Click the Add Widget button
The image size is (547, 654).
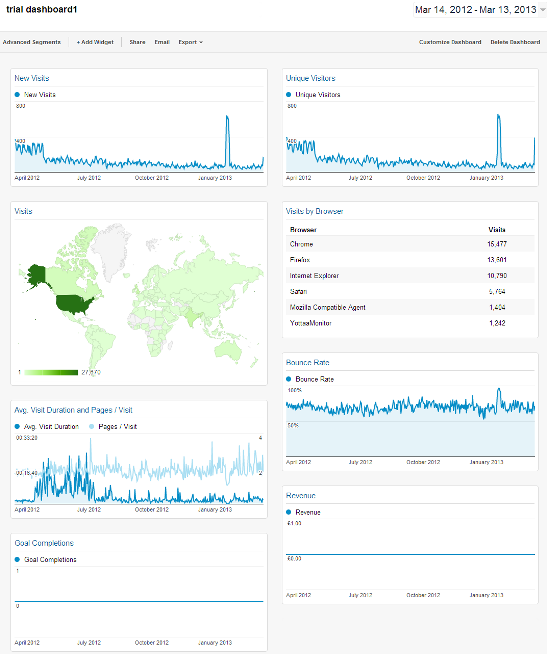[x=95, y=42]
